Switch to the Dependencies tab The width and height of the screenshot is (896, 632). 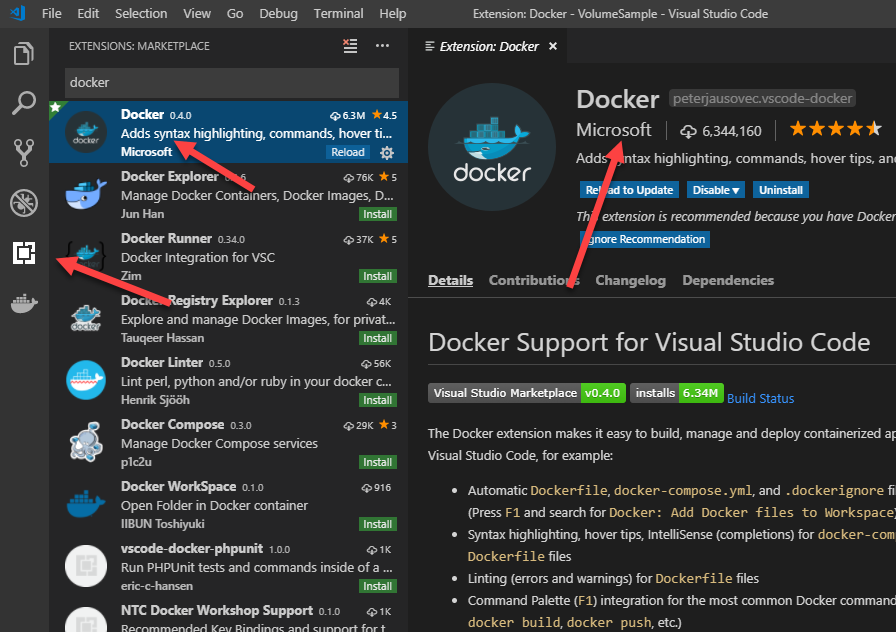click(x=728, y=281)
